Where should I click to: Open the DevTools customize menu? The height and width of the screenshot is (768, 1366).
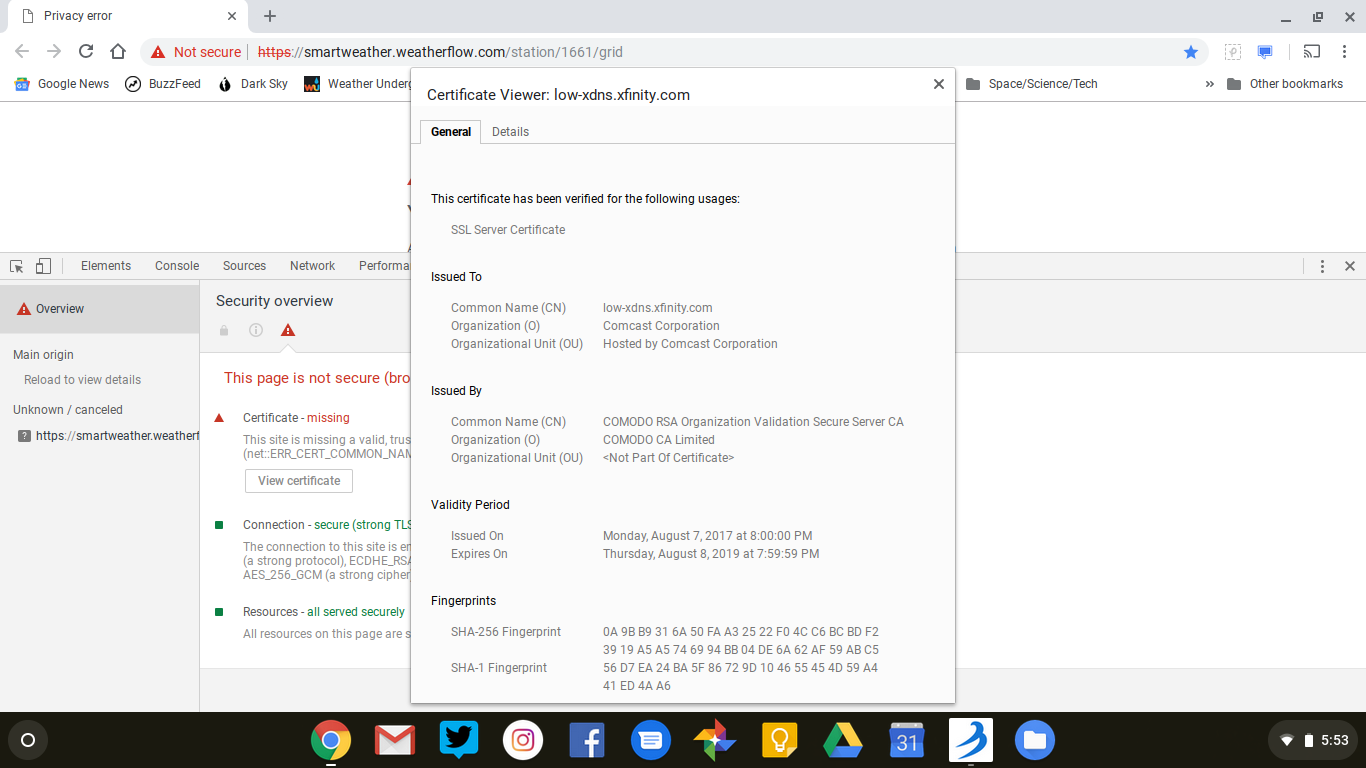(1322, 266)
